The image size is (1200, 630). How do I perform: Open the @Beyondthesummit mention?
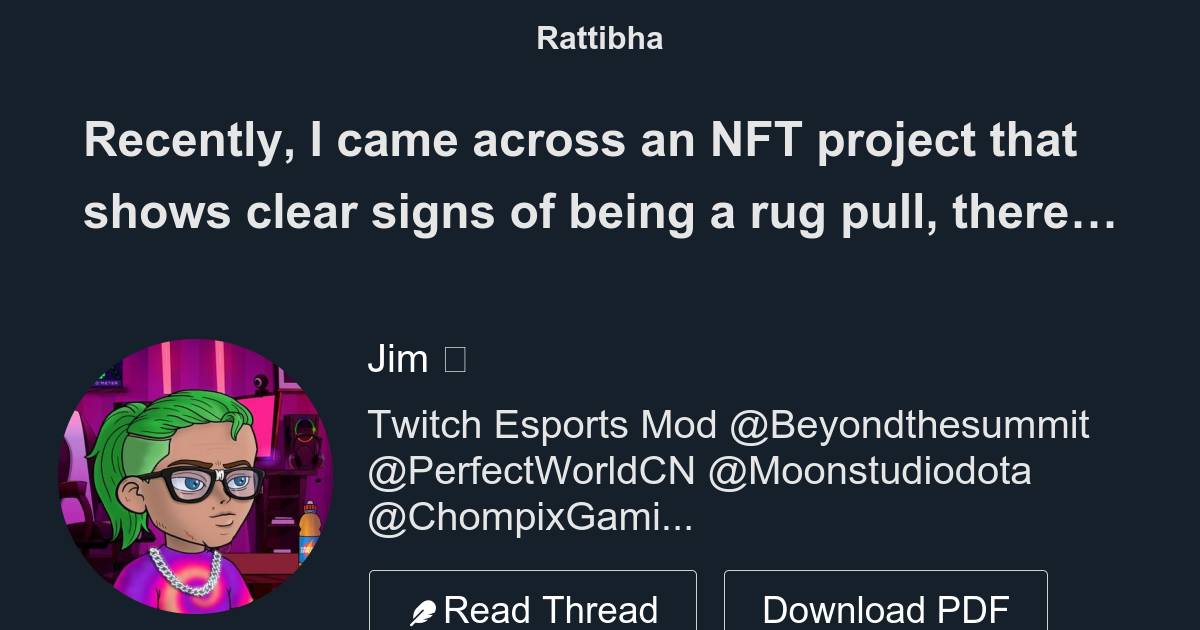pyautogui.click(x=909, y=425)
